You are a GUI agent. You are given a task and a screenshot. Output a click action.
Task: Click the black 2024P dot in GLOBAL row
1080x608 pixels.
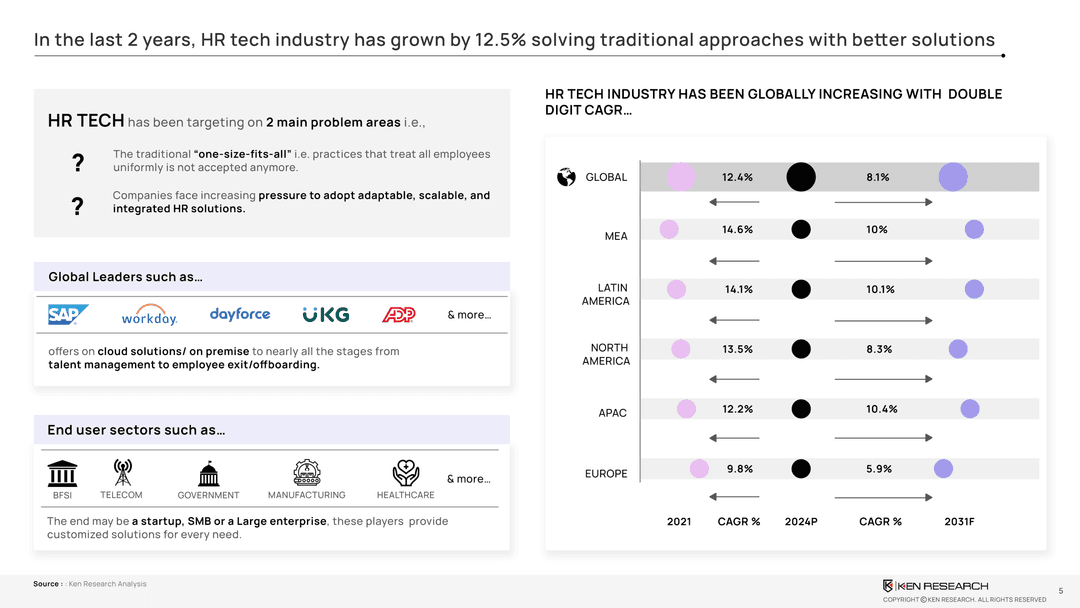pyautogui.click(x=801, y=177)
